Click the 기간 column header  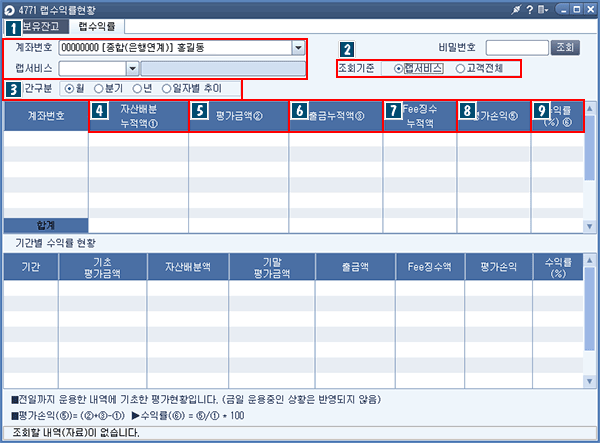[x=31, y=267]
